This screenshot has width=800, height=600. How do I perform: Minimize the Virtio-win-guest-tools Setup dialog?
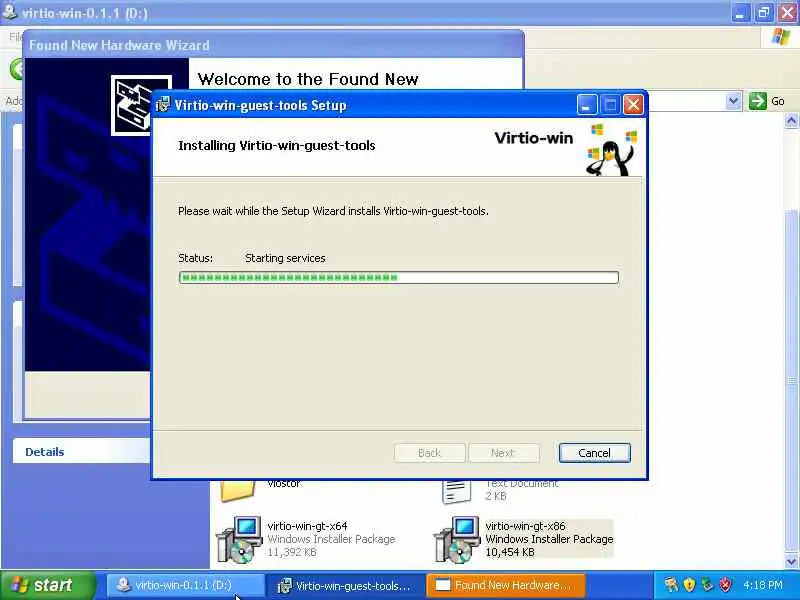(x=587, y=105)
